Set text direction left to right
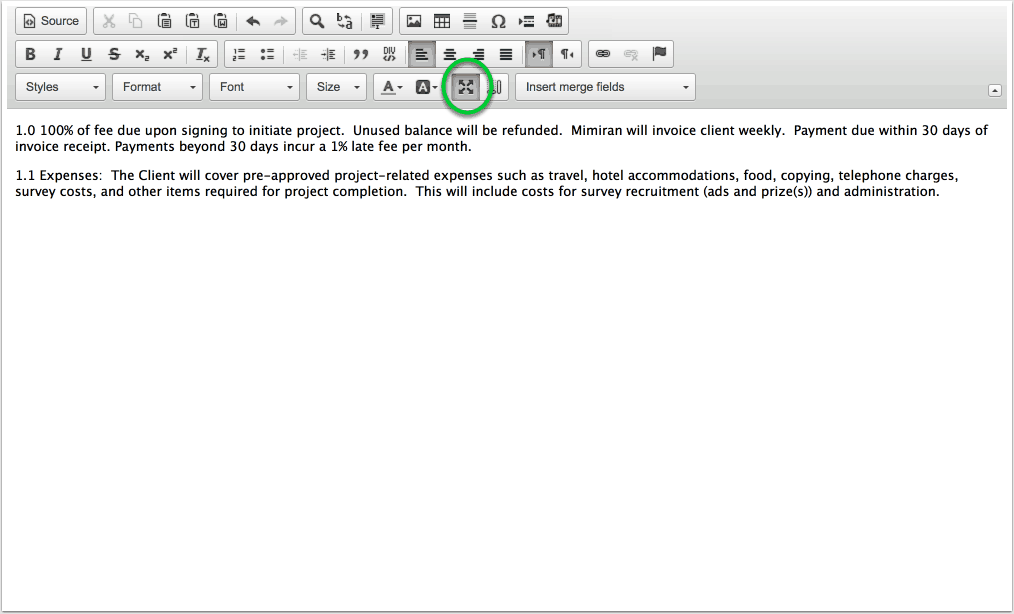Image resolution: width=1014 pixels, height=614 pixels. (539, 54)
